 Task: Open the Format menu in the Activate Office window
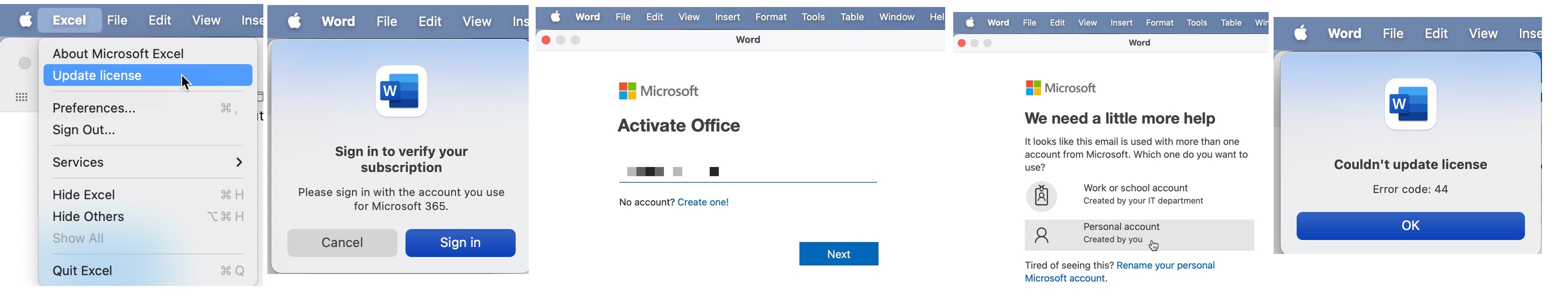click(x=770, y=17)
